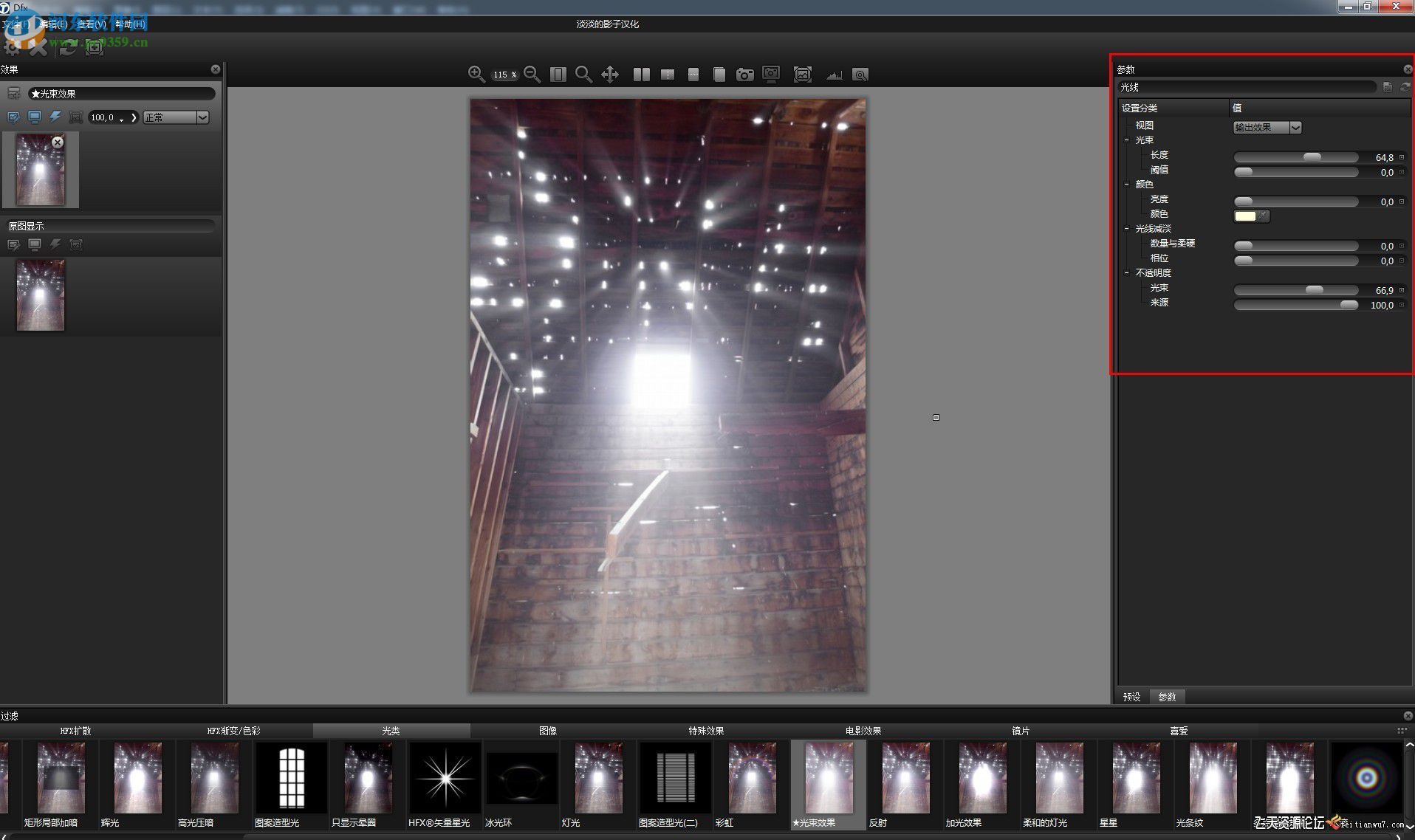
Task: Select the 电影效果 filter category
Action: coord(863,731)
